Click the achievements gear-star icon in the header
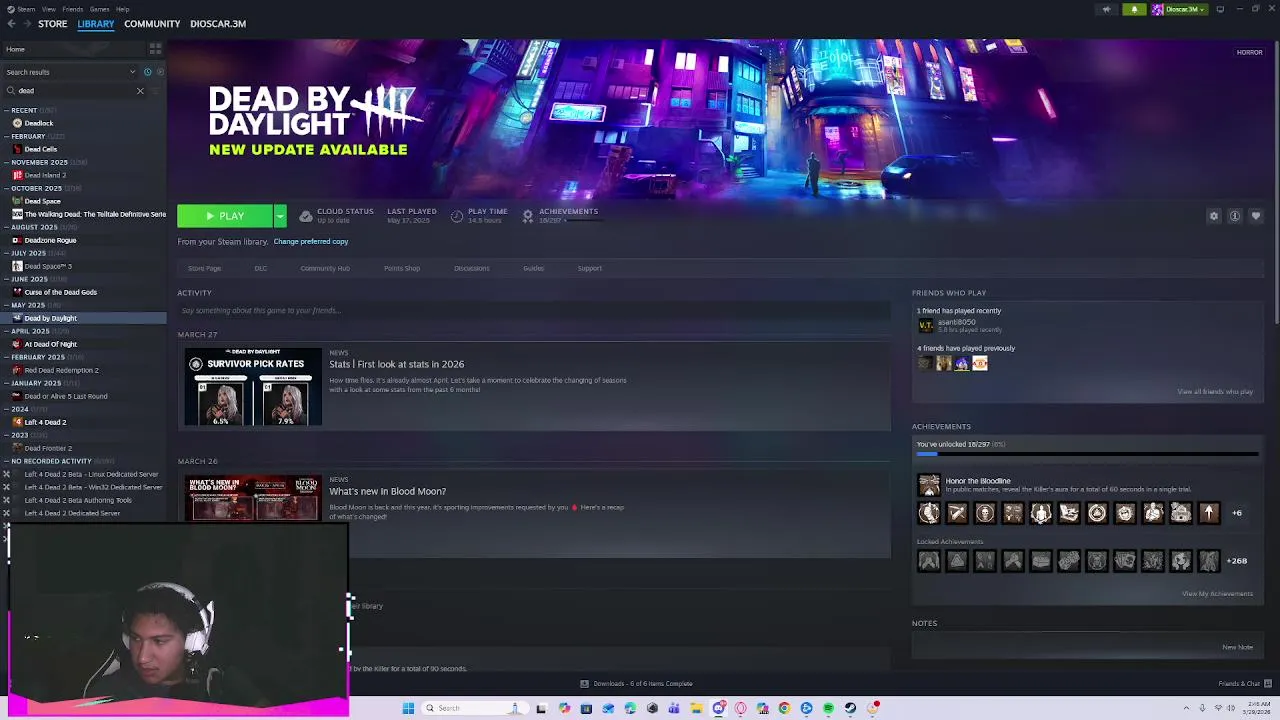 528,216
